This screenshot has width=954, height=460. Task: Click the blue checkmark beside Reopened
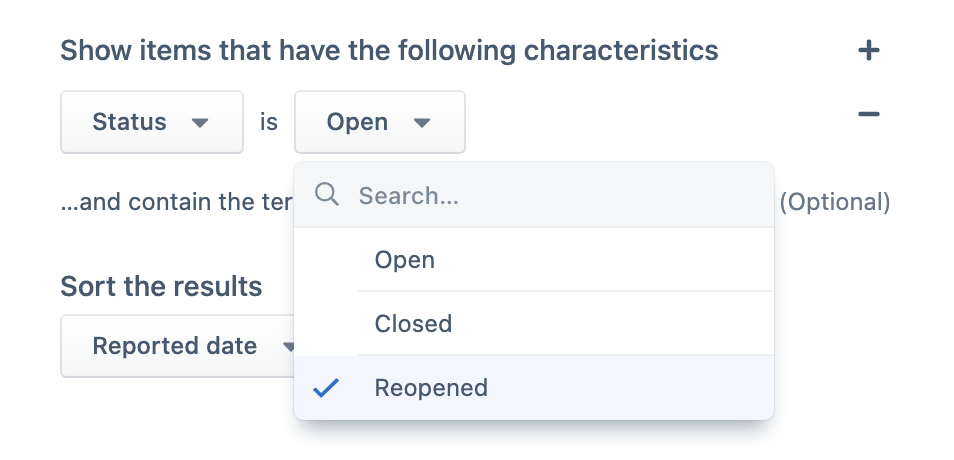pos(326,388)
